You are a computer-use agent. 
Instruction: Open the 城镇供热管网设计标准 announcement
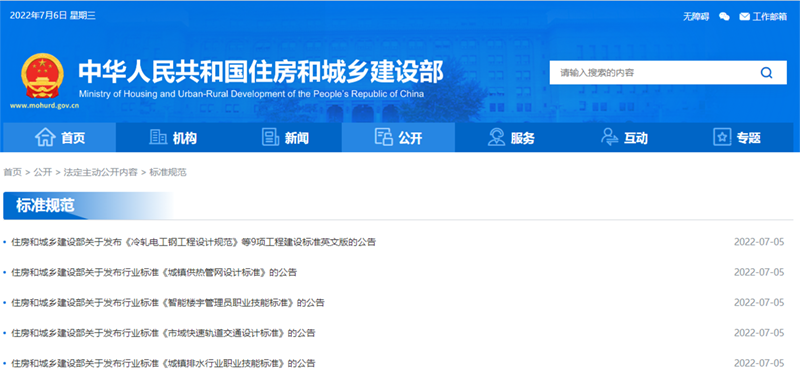(x=154, y=272)
